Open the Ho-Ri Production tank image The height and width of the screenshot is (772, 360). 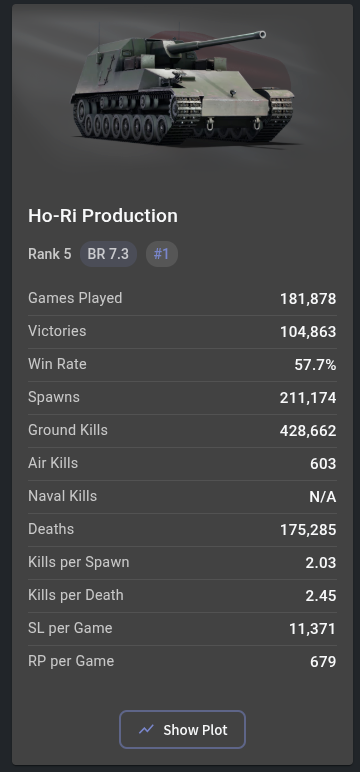point(183,88)
